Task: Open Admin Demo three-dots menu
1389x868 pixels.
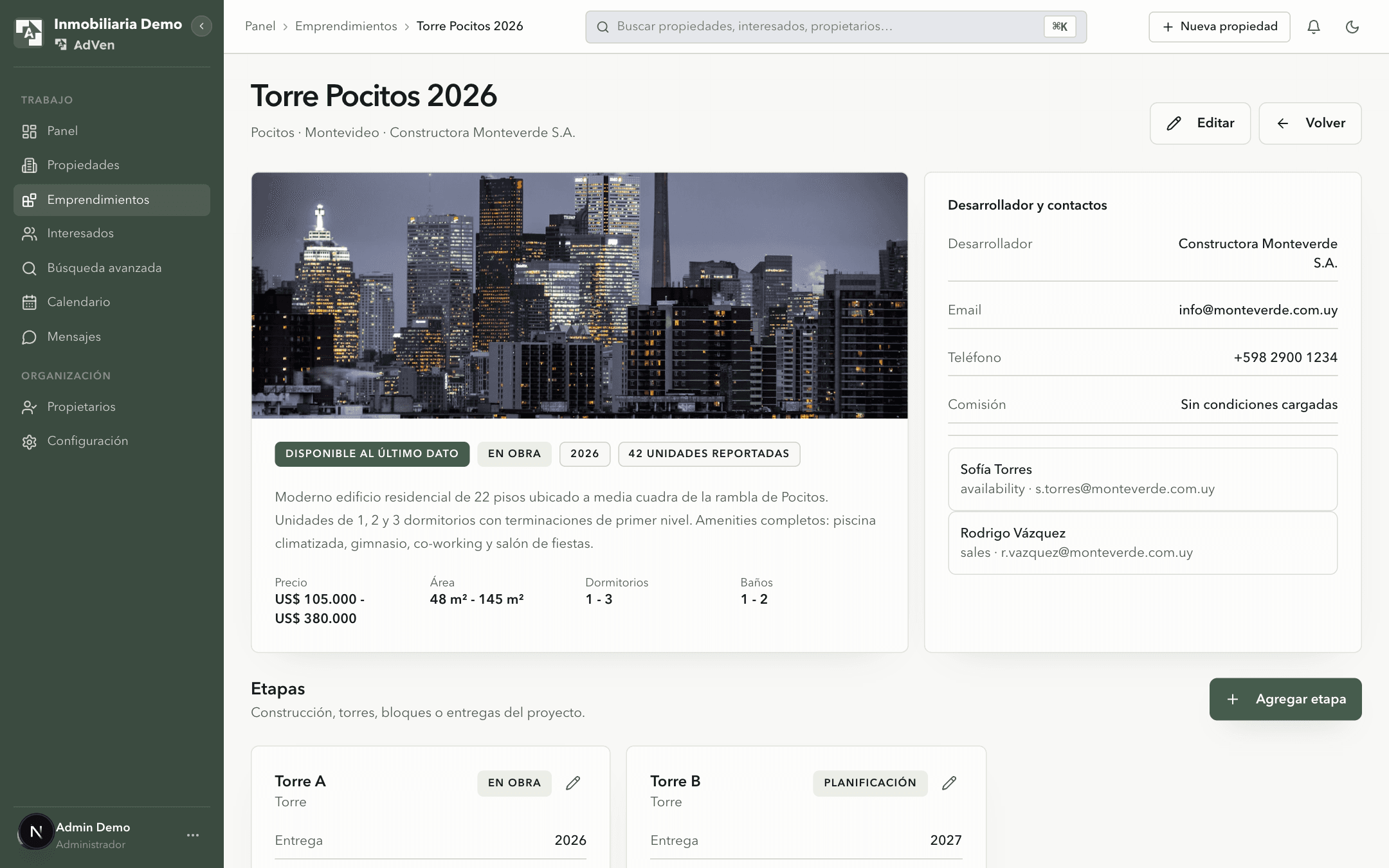Action: pos(193,835)
